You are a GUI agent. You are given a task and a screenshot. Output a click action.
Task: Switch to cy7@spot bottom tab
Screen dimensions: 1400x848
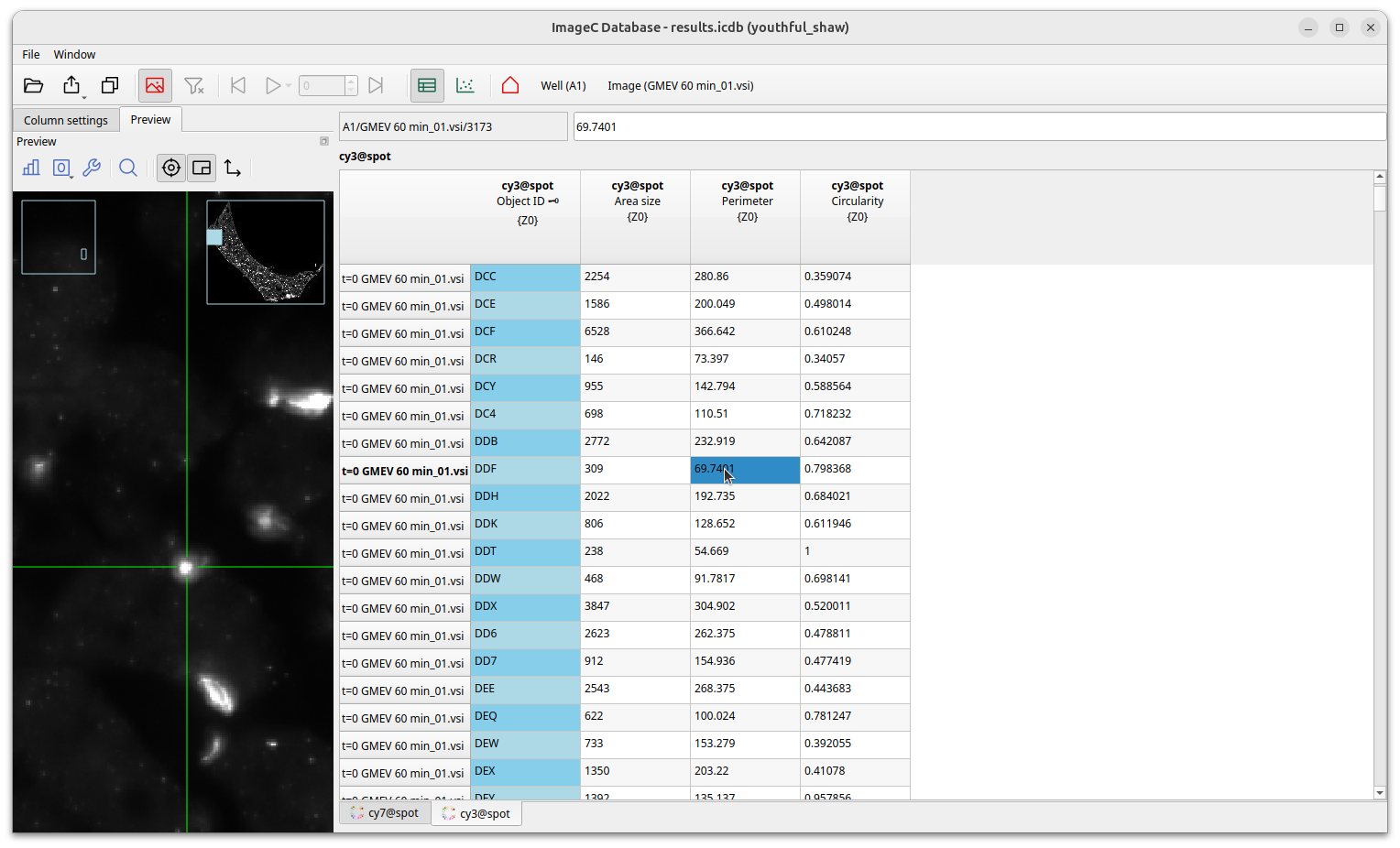385,813
